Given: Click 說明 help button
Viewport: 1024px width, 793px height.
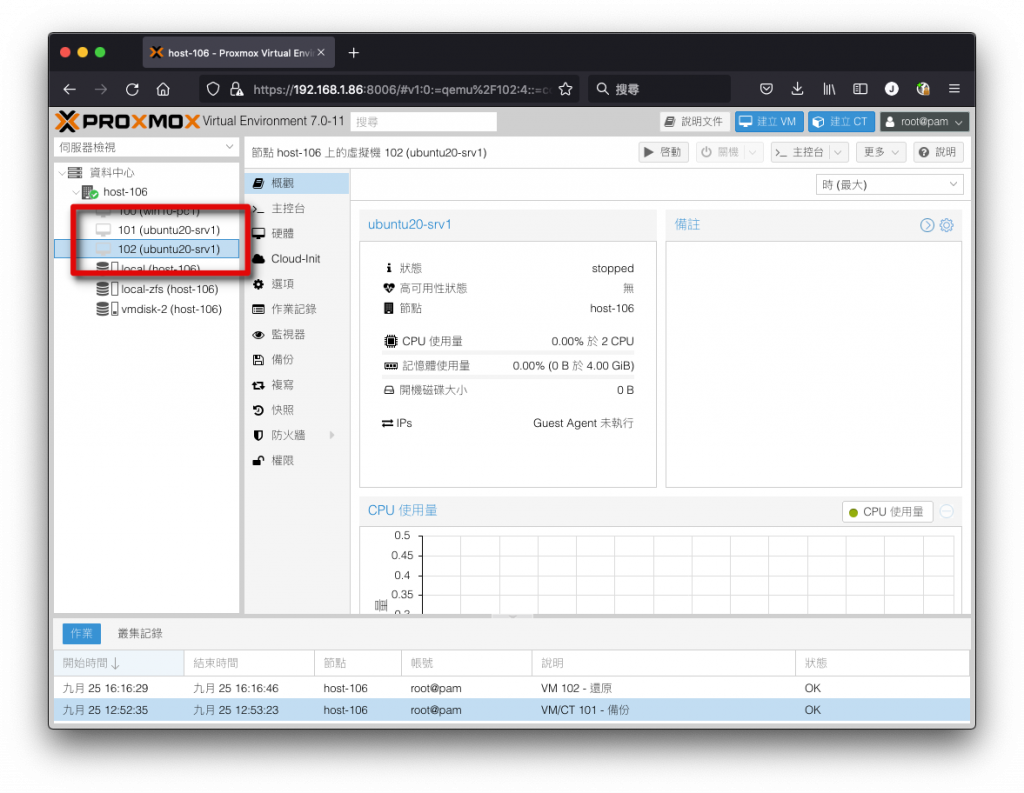Looking at the screenshot, I should click(938, 153).
